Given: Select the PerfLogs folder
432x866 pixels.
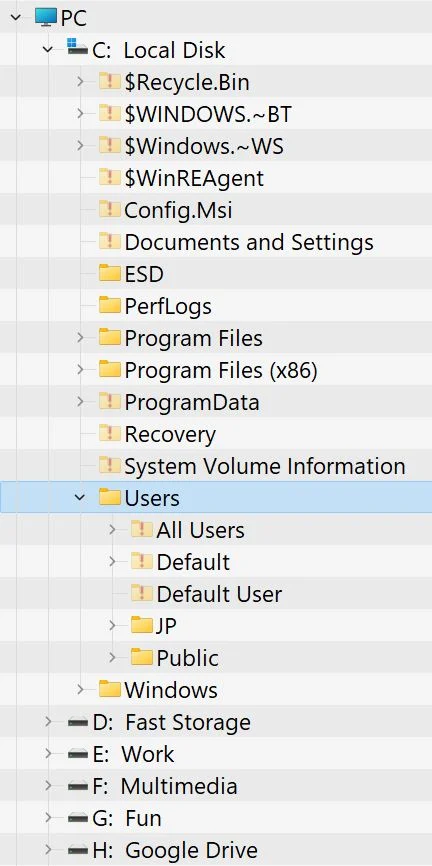Looking at the screenshot, I should (168, 306).
